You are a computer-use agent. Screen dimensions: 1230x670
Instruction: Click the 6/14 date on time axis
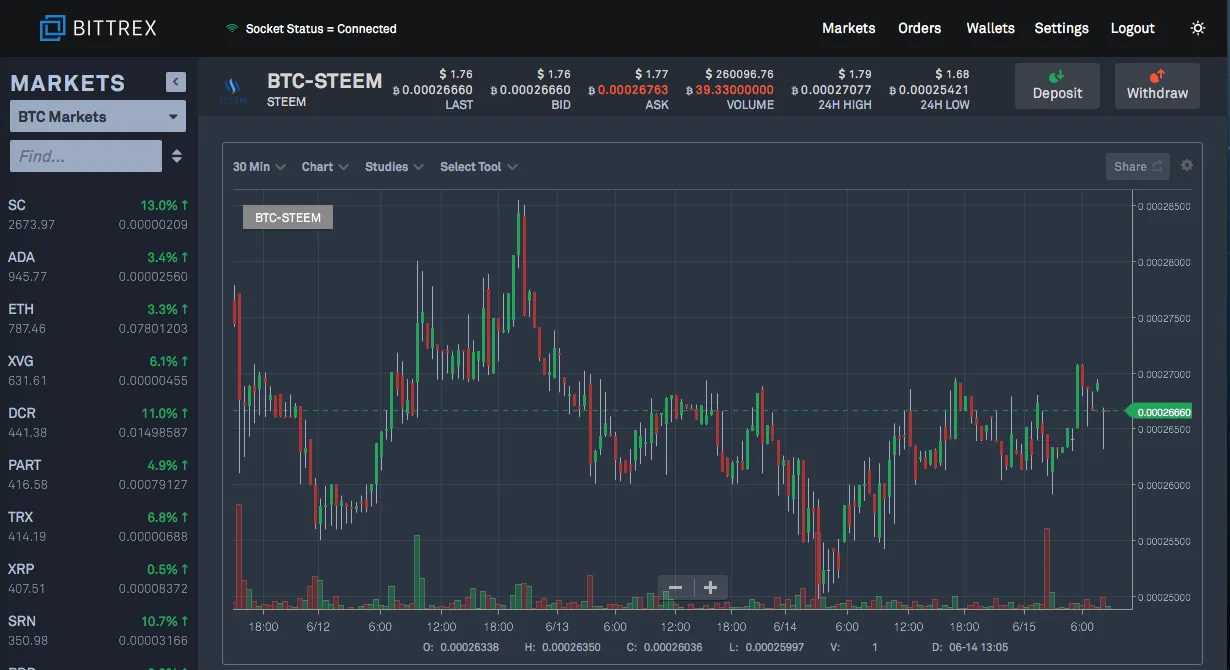tap(785, 627)
